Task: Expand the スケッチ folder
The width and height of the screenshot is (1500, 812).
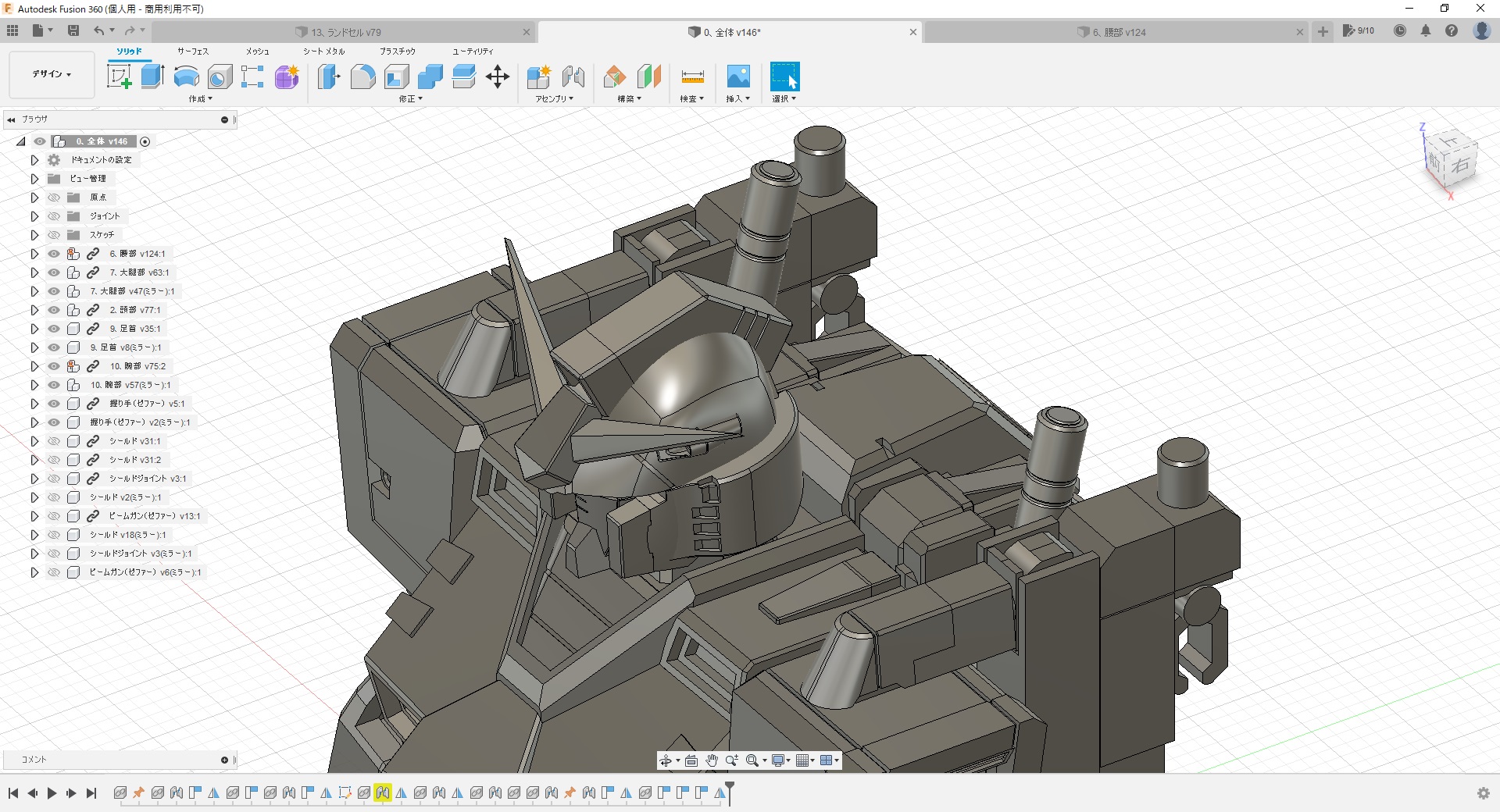Action: click(x=34, y=235)
